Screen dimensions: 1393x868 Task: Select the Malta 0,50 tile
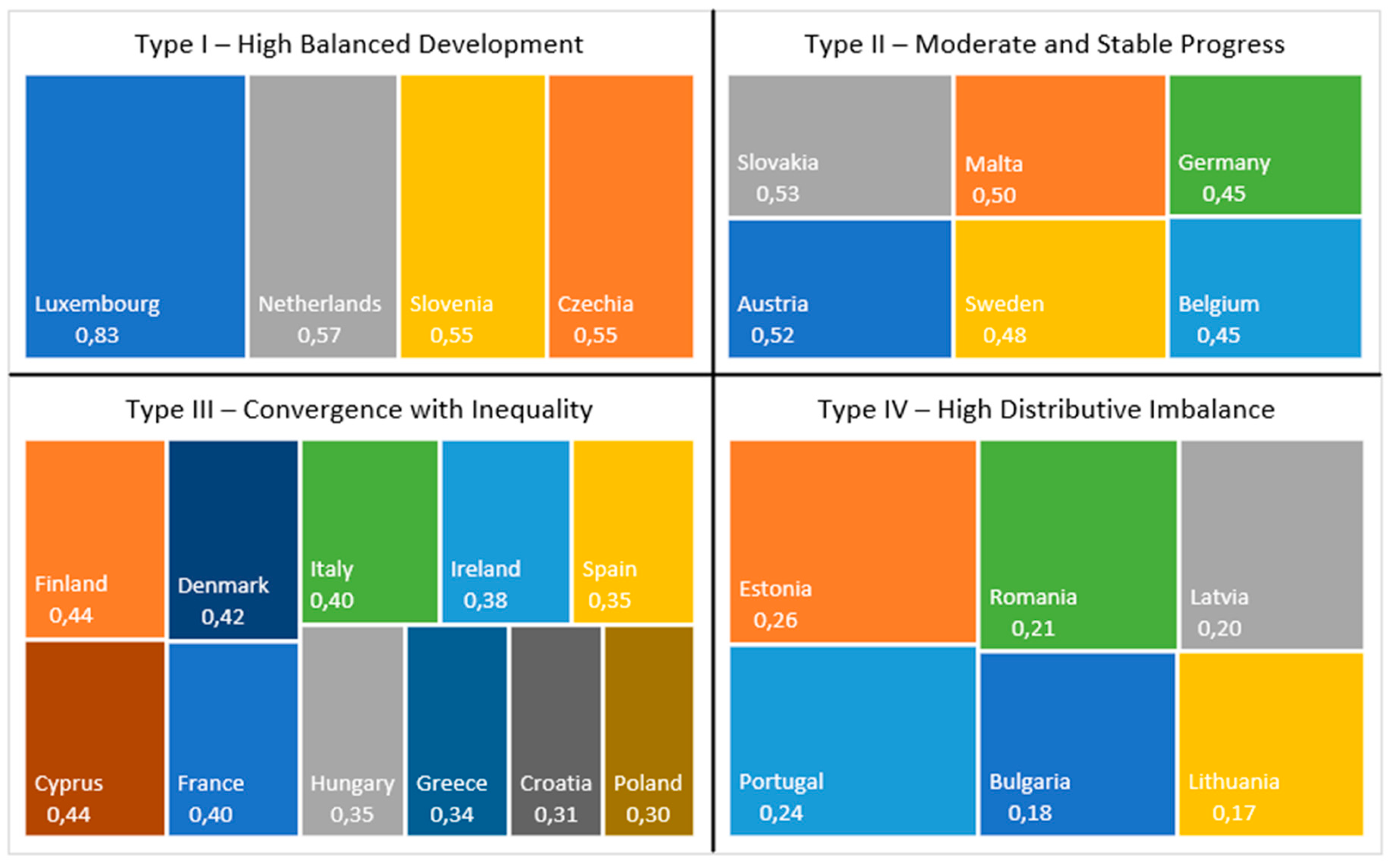(x=1060, y=145)
